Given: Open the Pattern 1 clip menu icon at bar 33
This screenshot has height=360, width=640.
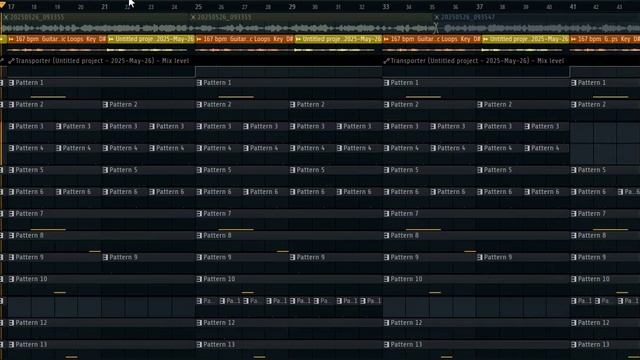Looking at the screenshot, I should (x=387, y=83).
